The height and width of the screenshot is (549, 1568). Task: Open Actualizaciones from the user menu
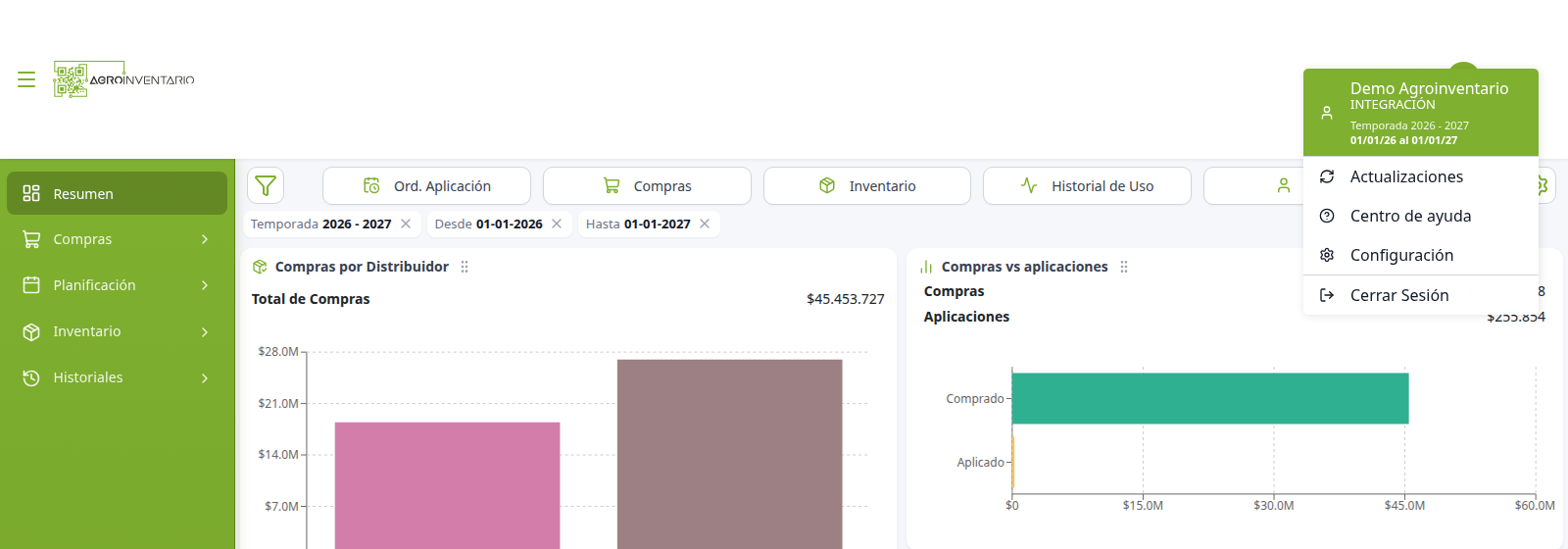click(1421, 176)
